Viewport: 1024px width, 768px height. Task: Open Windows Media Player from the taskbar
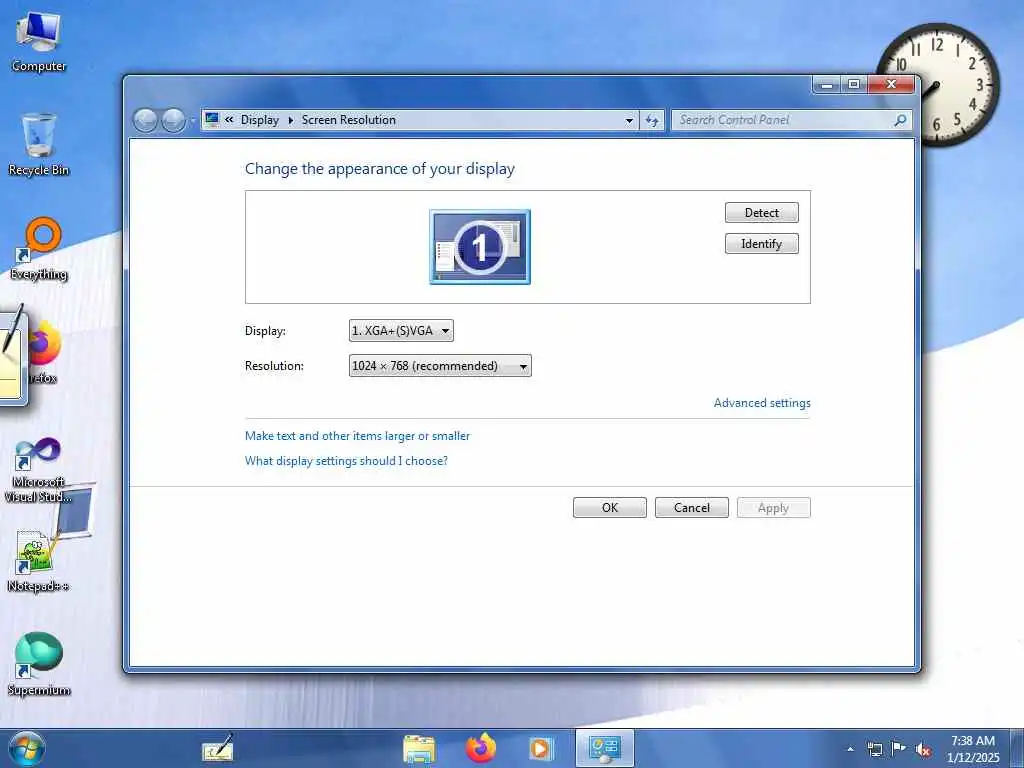(x=541, y=749)
